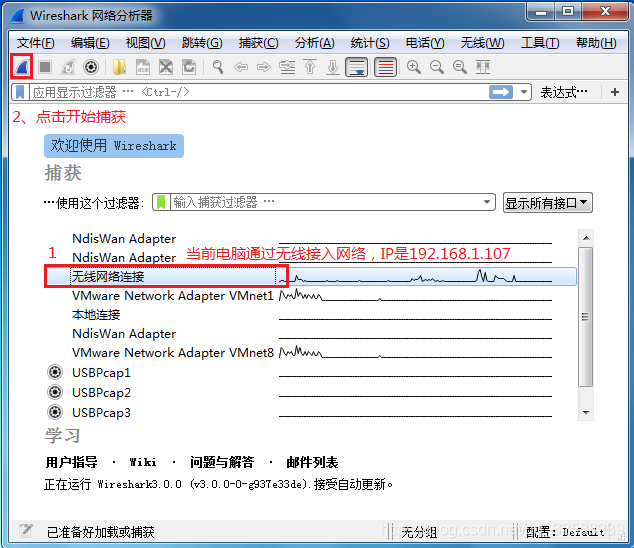Go back to the previous packet arrow
The height and width of the screenshot is (548, 634).
(x=241, y=67)
